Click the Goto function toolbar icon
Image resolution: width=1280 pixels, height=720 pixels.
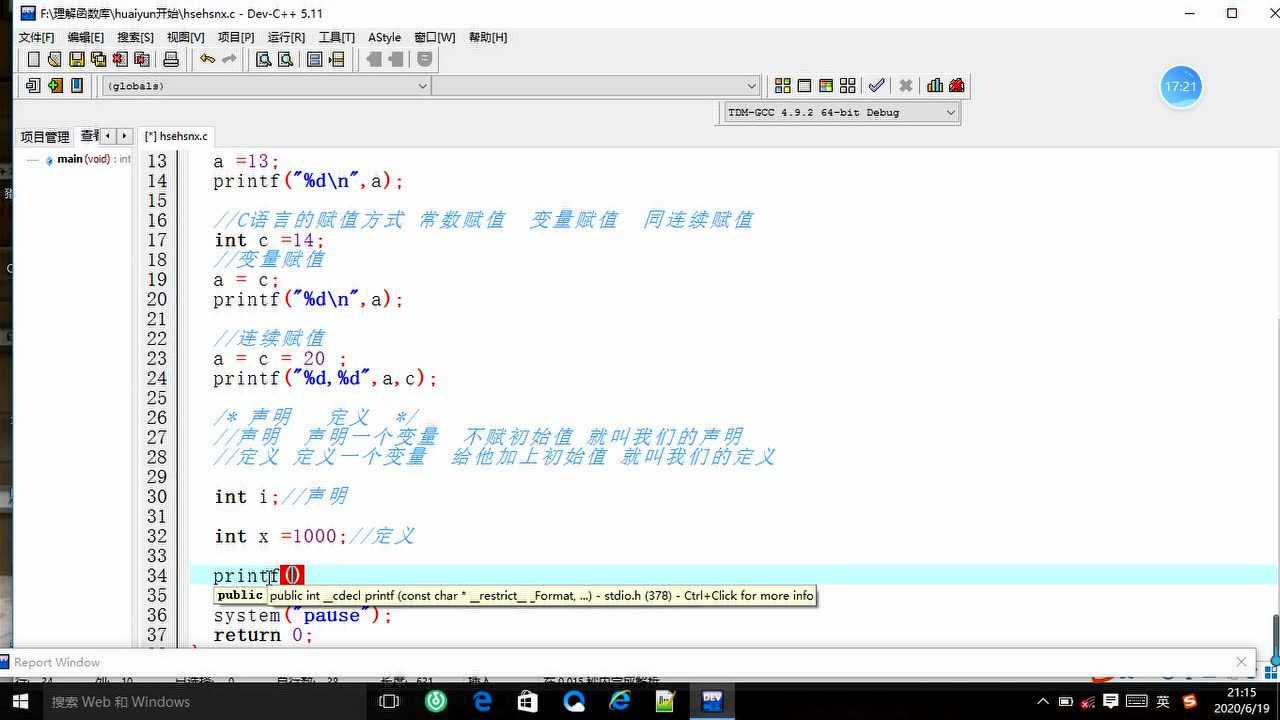(x=315, y=60)
